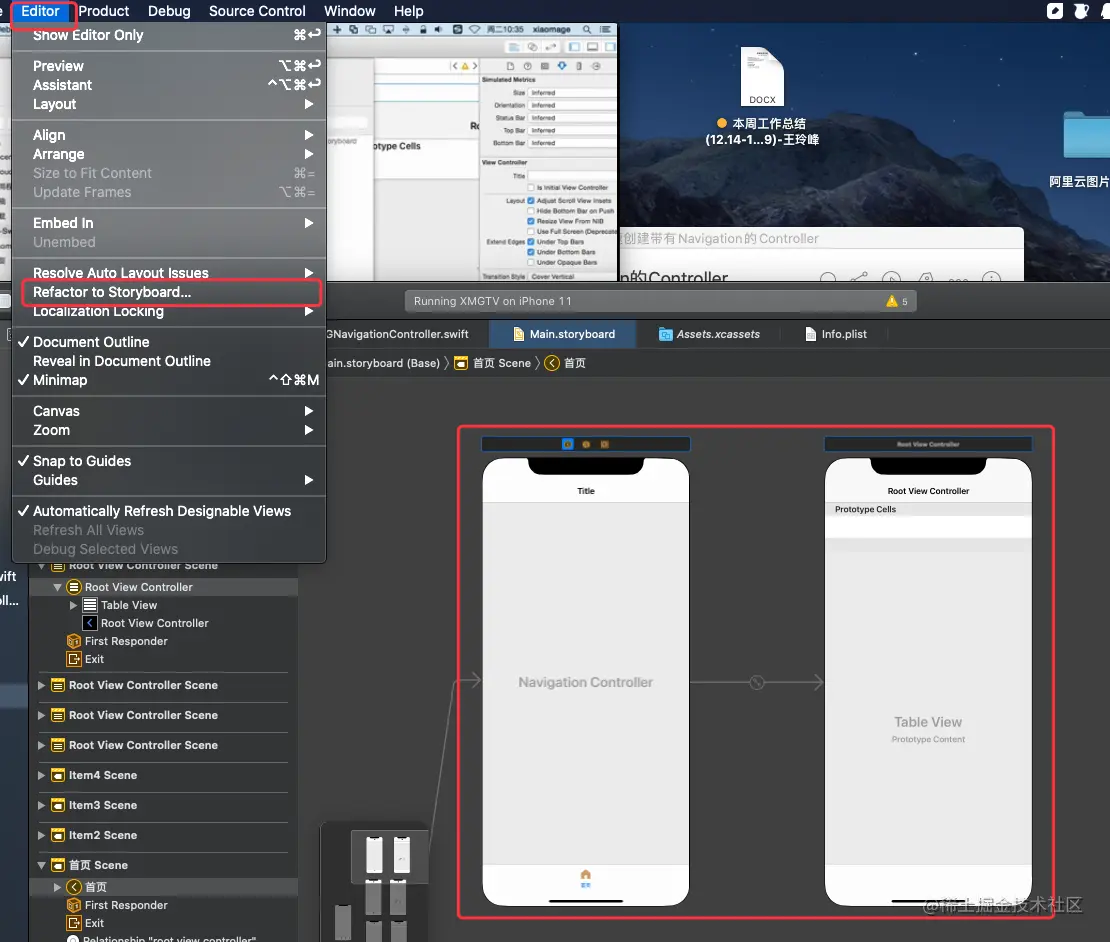Image resolution: width=1110 pixels, height=942 pixels.
Task: Open the Source Control menu
Action: point(257,11)
